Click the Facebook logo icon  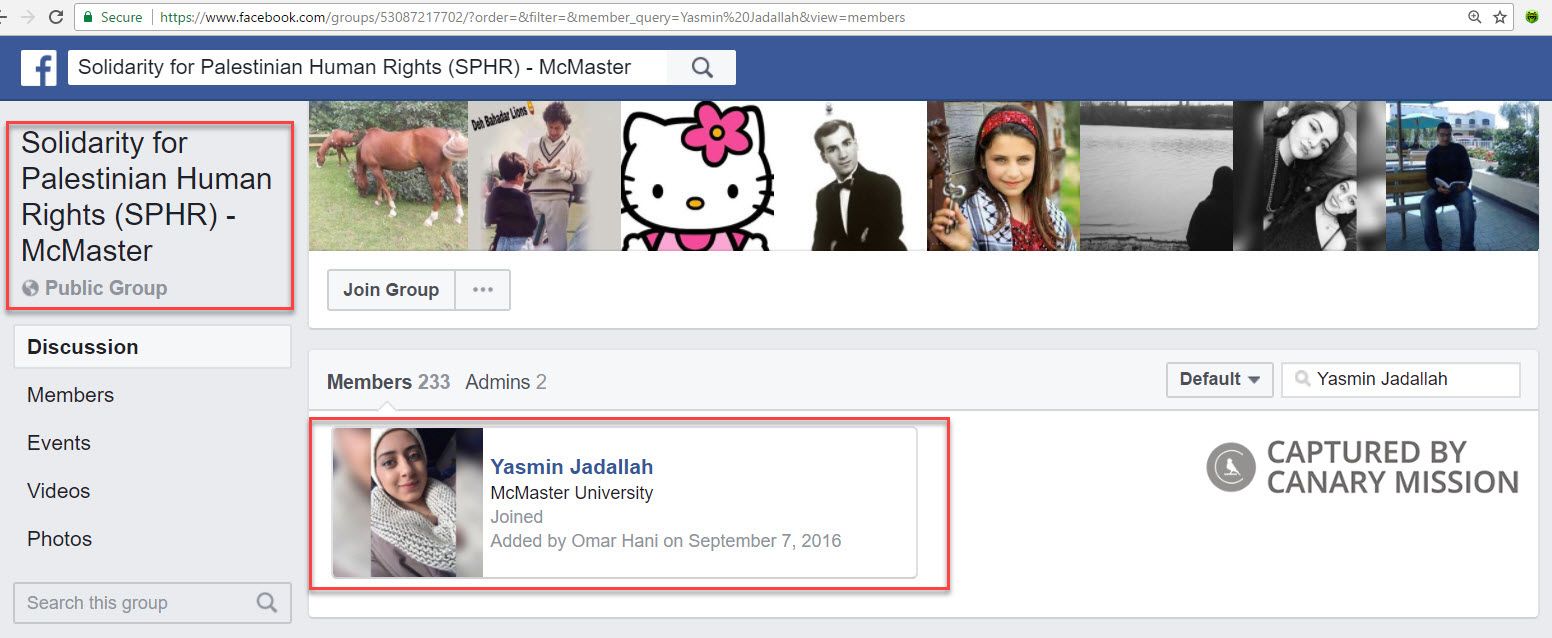39,68
